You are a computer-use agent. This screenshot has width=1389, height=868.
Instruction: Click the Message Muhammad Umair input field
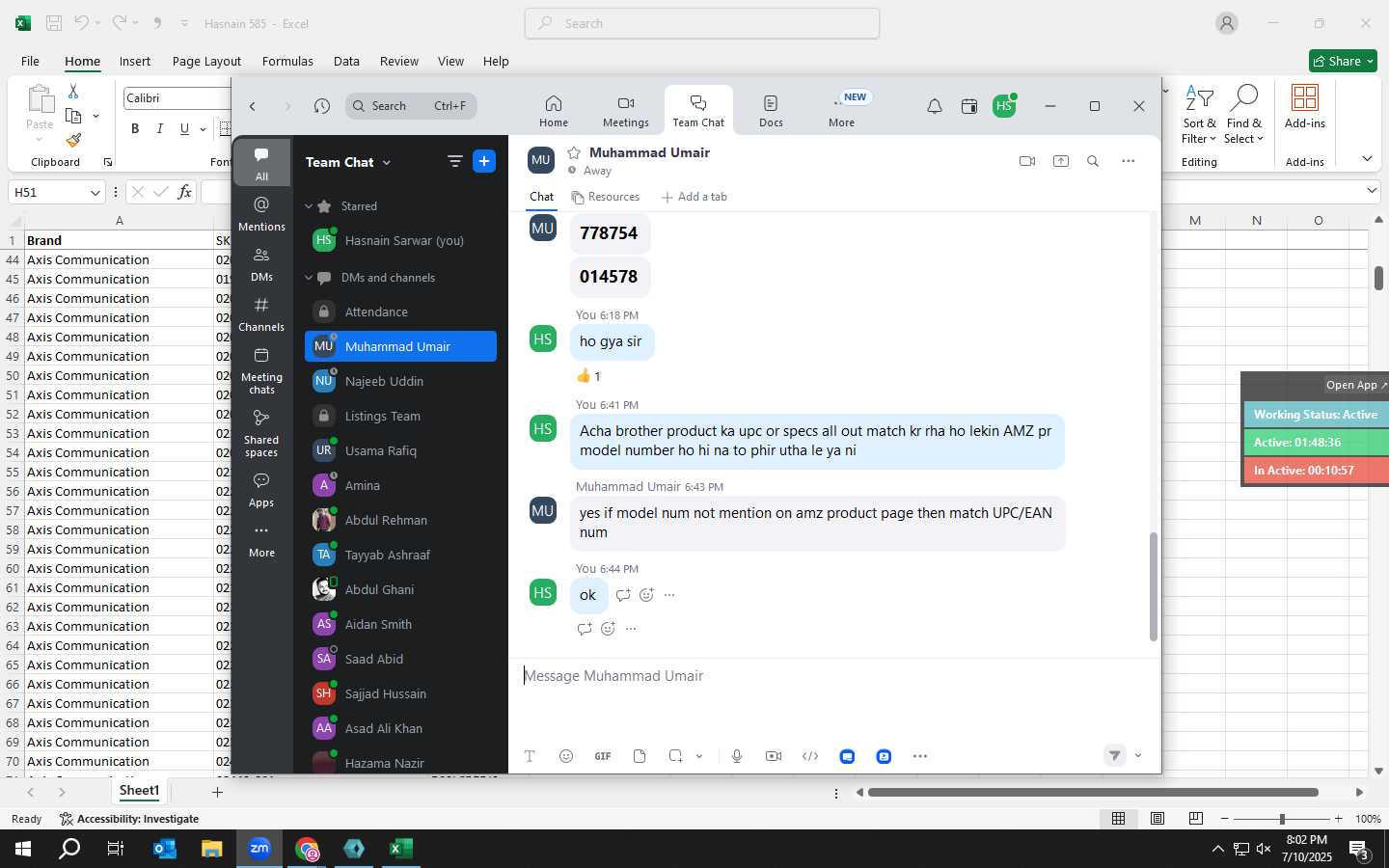coord(834,676)
